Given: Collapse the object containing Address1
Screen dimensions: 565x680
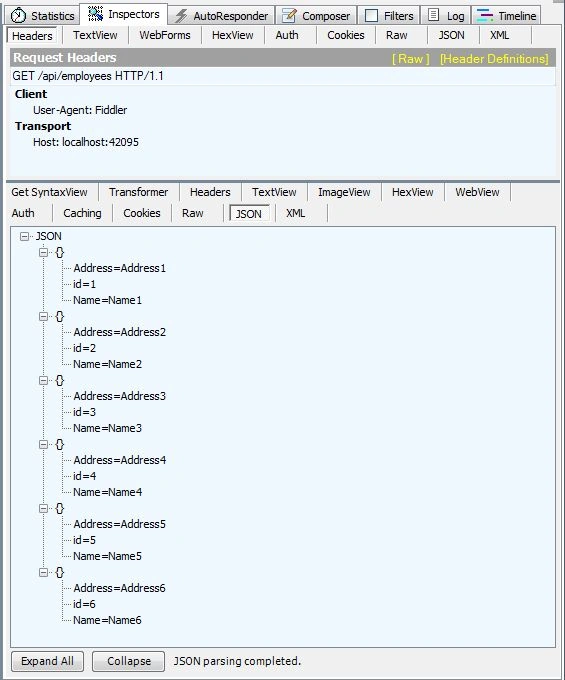Looking at the screenshot, I should 43,252.
